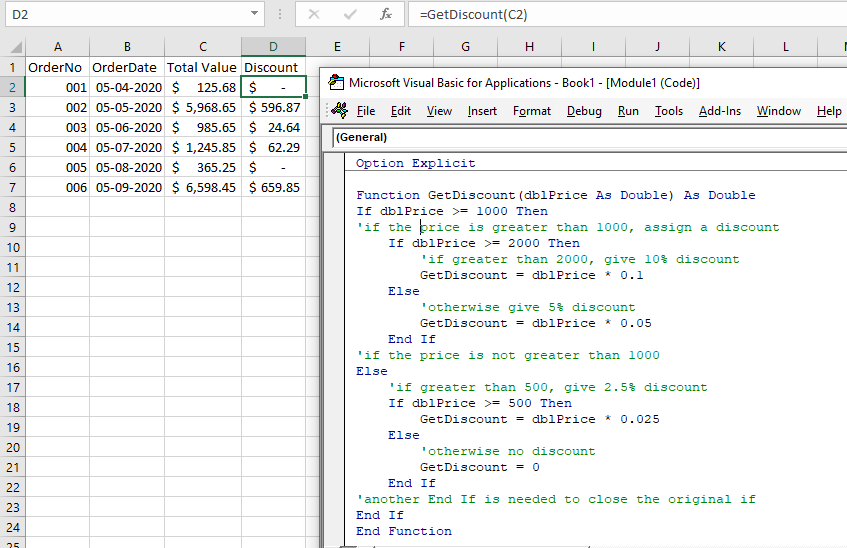This screenshot has height=548, width=847.
Task: Open the Run menu in VBA editor
Action: point(628,111)
